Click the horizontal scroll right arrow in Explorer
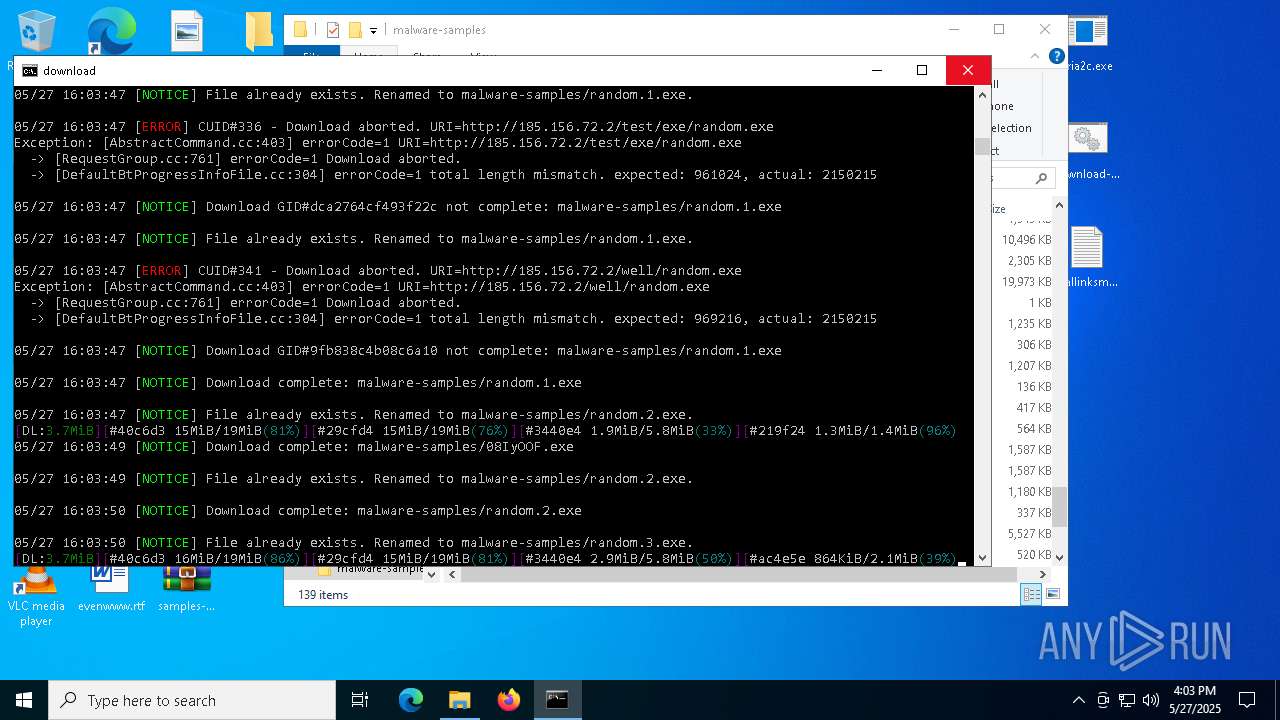Image resolution: width=1280 pixels, height=720 pixels. pyautogui.click(x=1043, y=574)
